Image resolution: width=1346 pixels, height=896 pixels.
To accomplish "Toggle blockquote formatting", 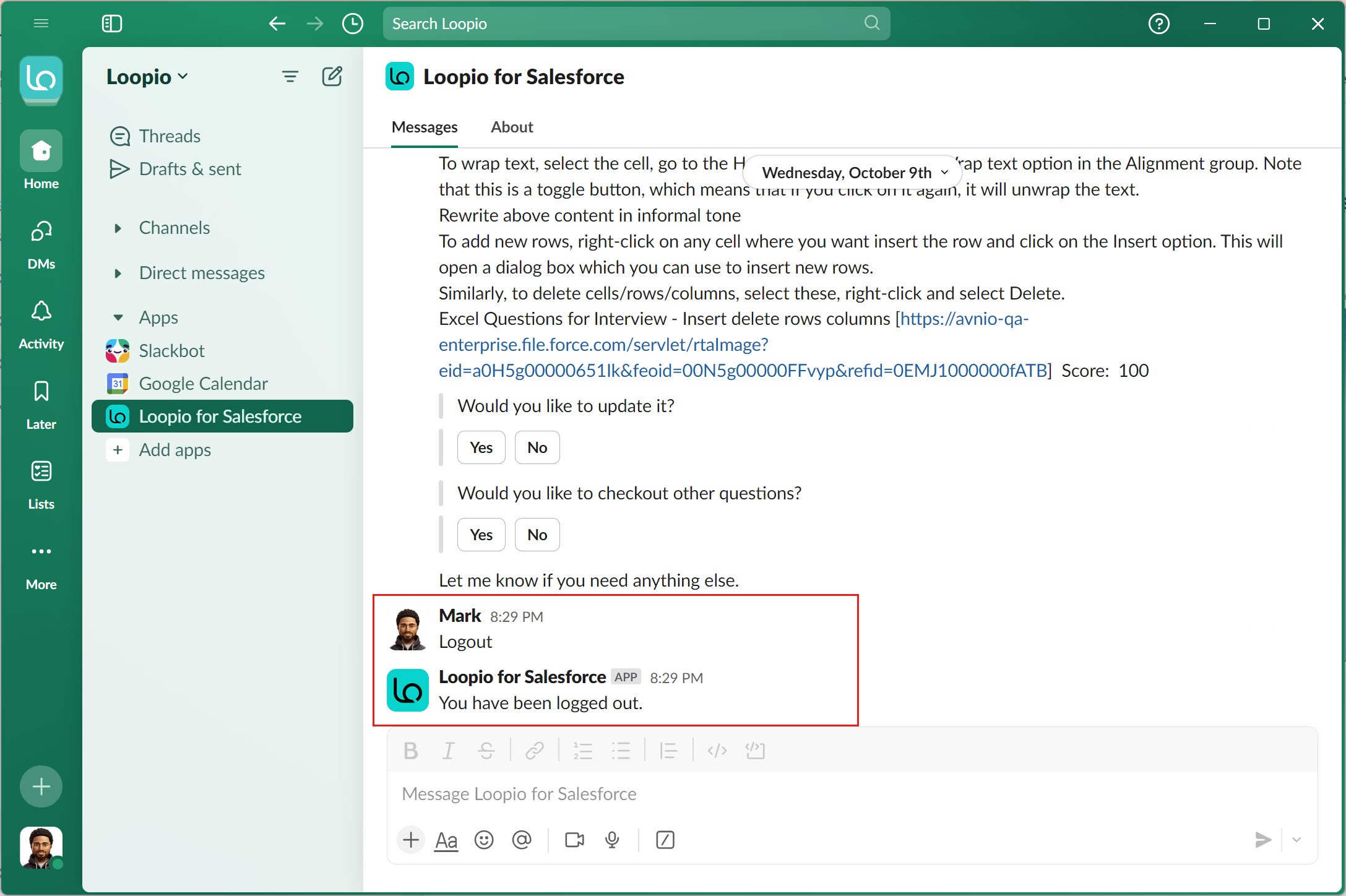I will click(668, 751).
